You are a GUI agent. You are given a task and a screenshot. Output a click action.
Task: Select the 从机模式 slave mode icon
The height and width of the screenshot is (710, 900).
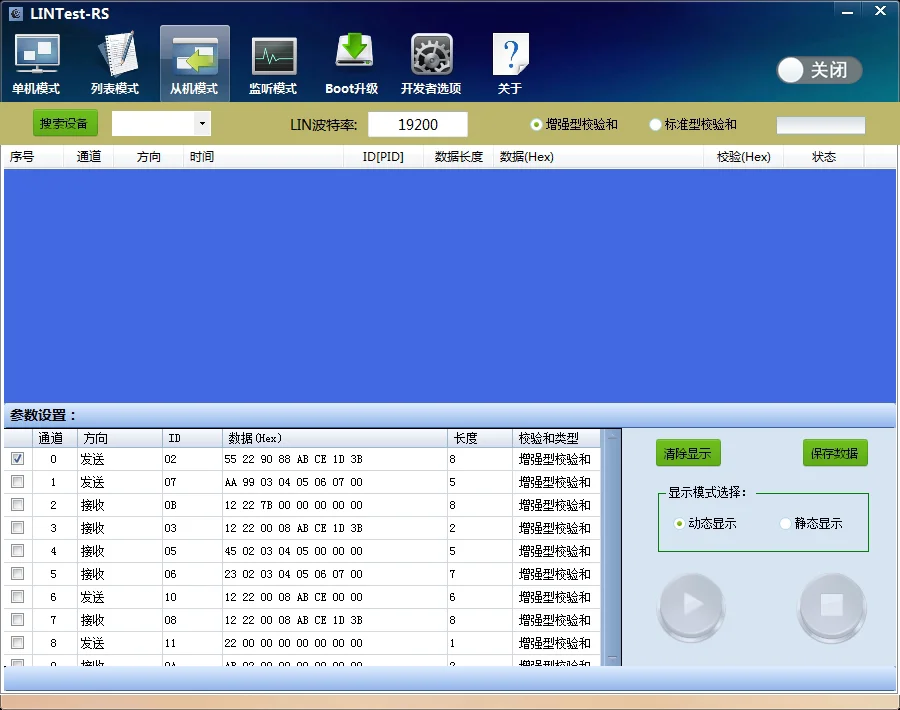pos(194,62)
